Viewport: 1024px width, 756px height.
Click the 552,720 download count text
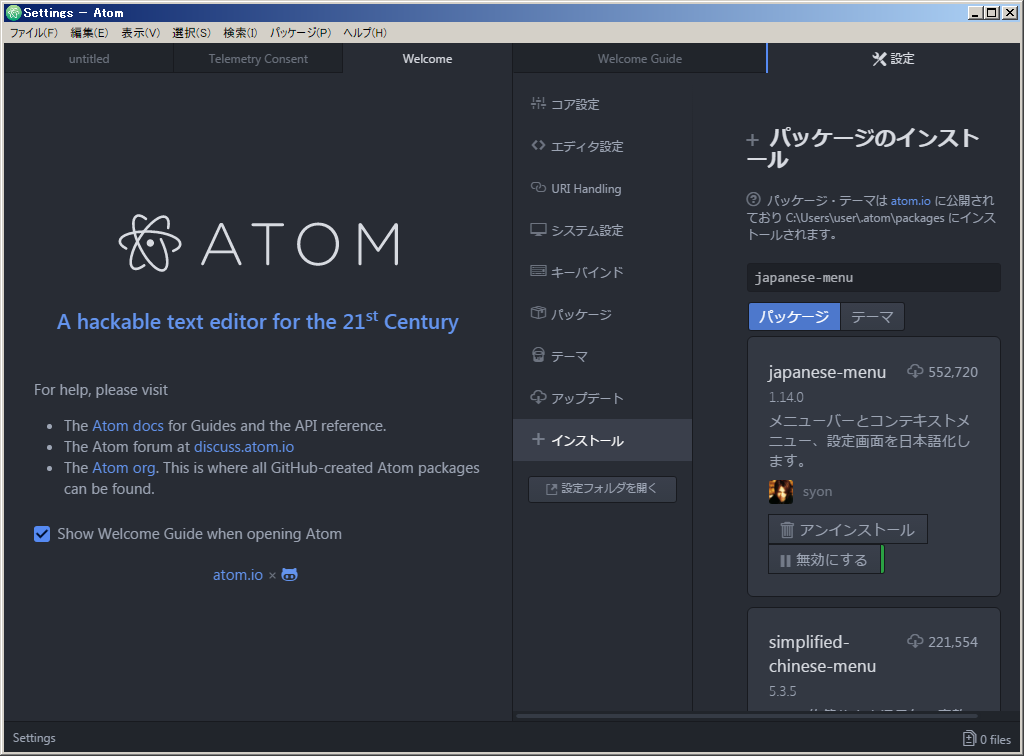(953, 372)
